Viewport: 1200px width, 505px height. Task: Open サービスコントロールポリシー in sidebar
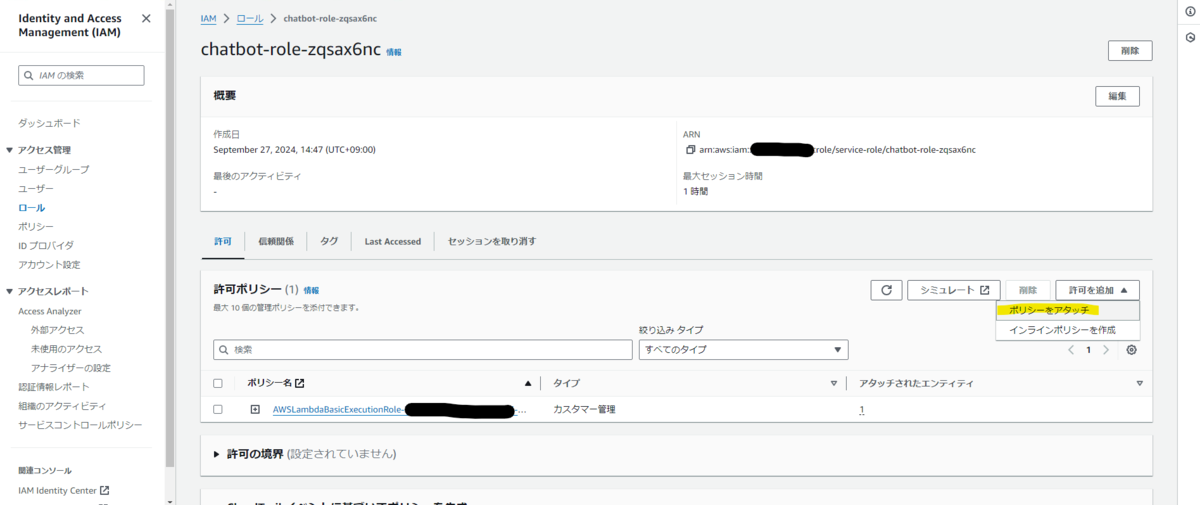[80, 425]
